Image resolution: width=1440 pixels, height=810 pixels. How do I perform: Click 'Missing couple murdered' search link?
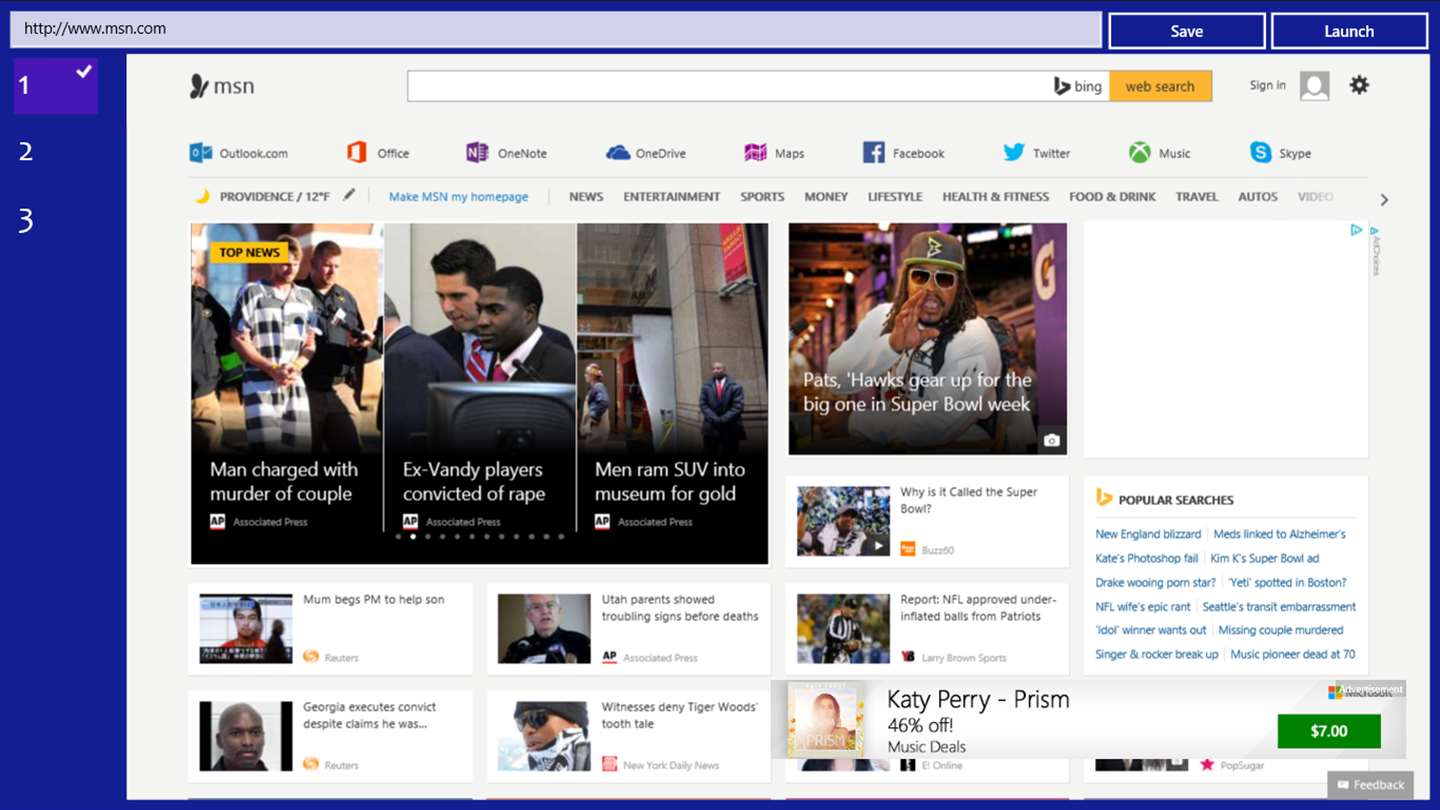(1281, 630)
